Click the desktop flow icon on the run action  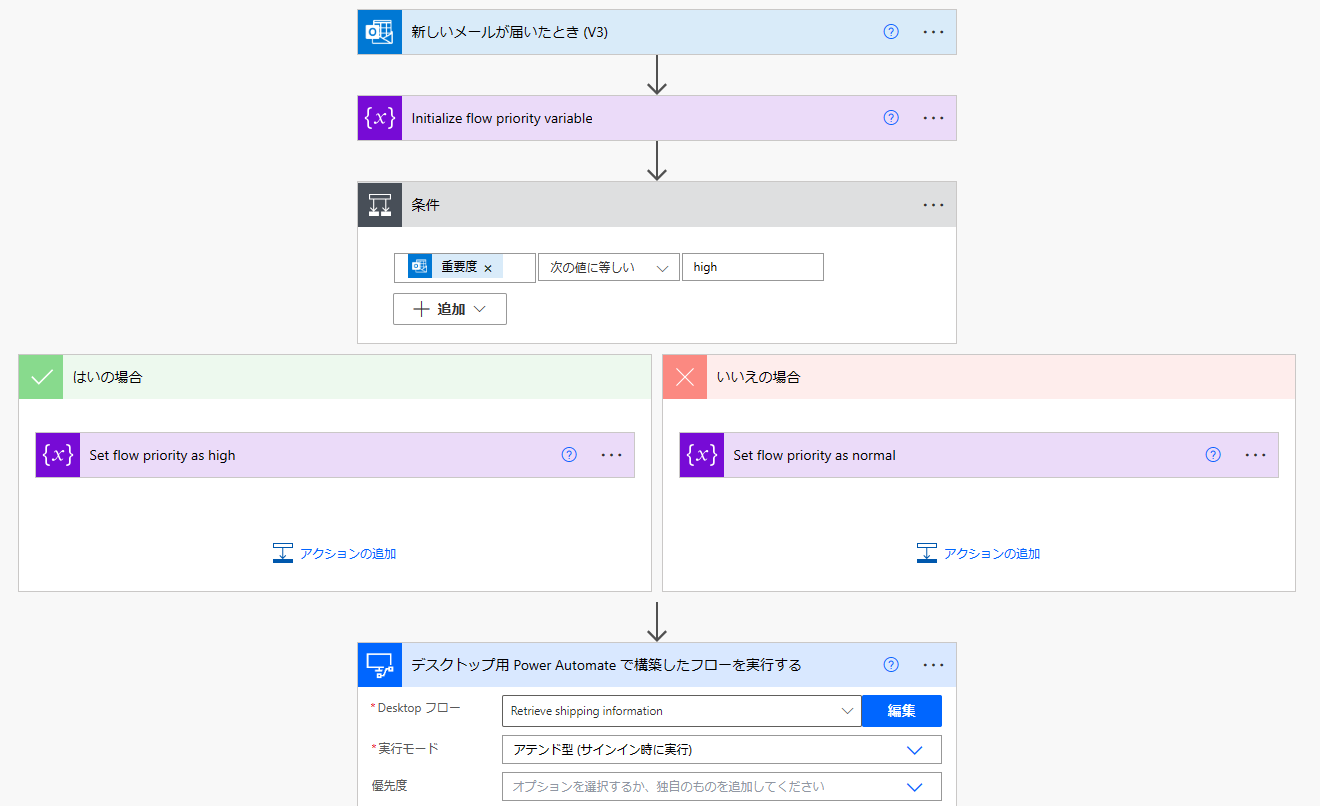click(x=380, y=665)
